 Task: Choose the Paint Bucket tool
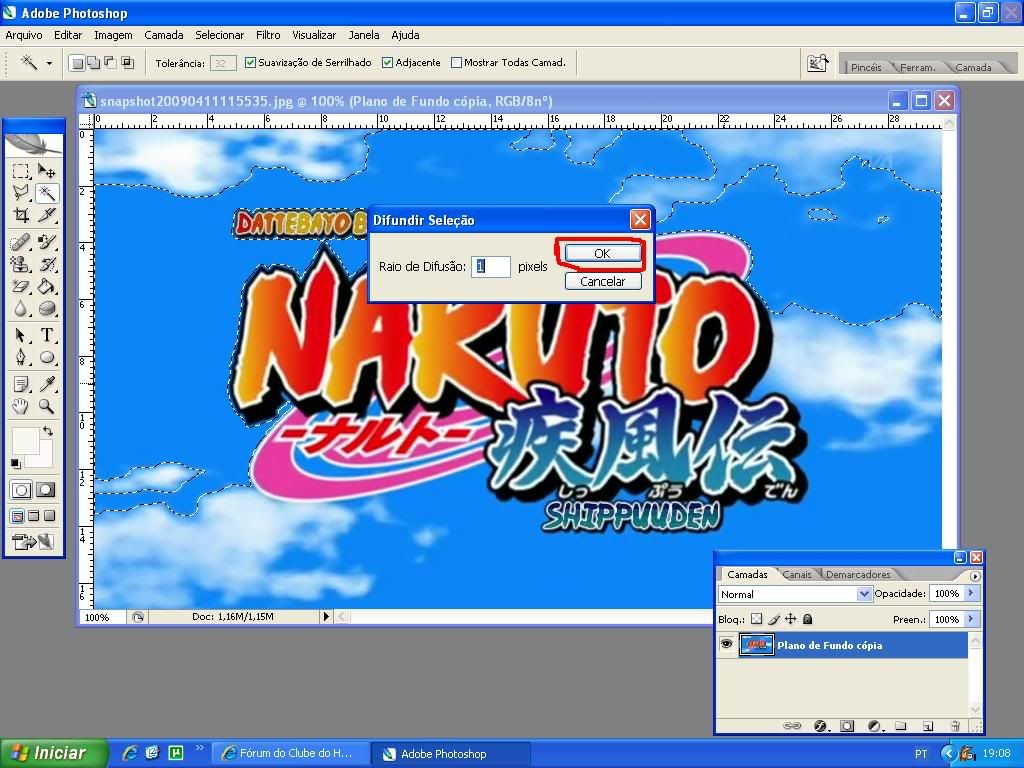coord(46,287)
